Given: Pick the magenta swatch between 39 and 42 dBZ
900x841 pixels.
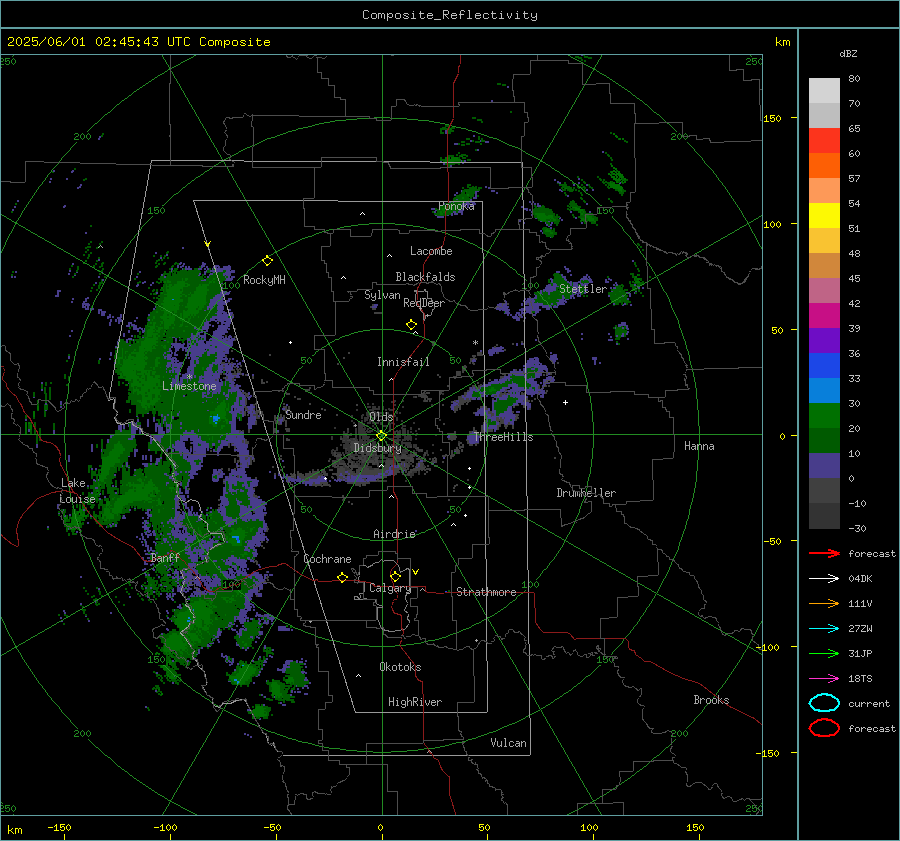Looking at the screenshot, I should click(824, 316).
